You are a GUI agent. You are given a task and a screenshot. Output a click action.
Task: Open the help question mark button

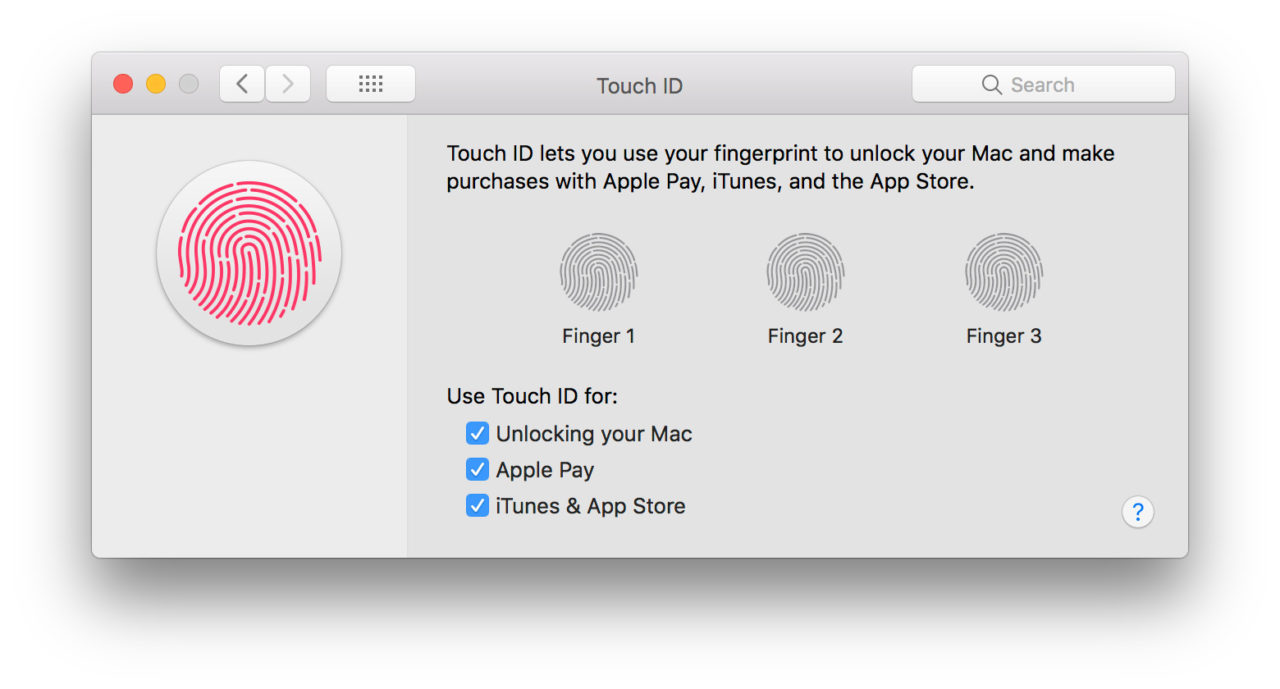coord(1138,512)
